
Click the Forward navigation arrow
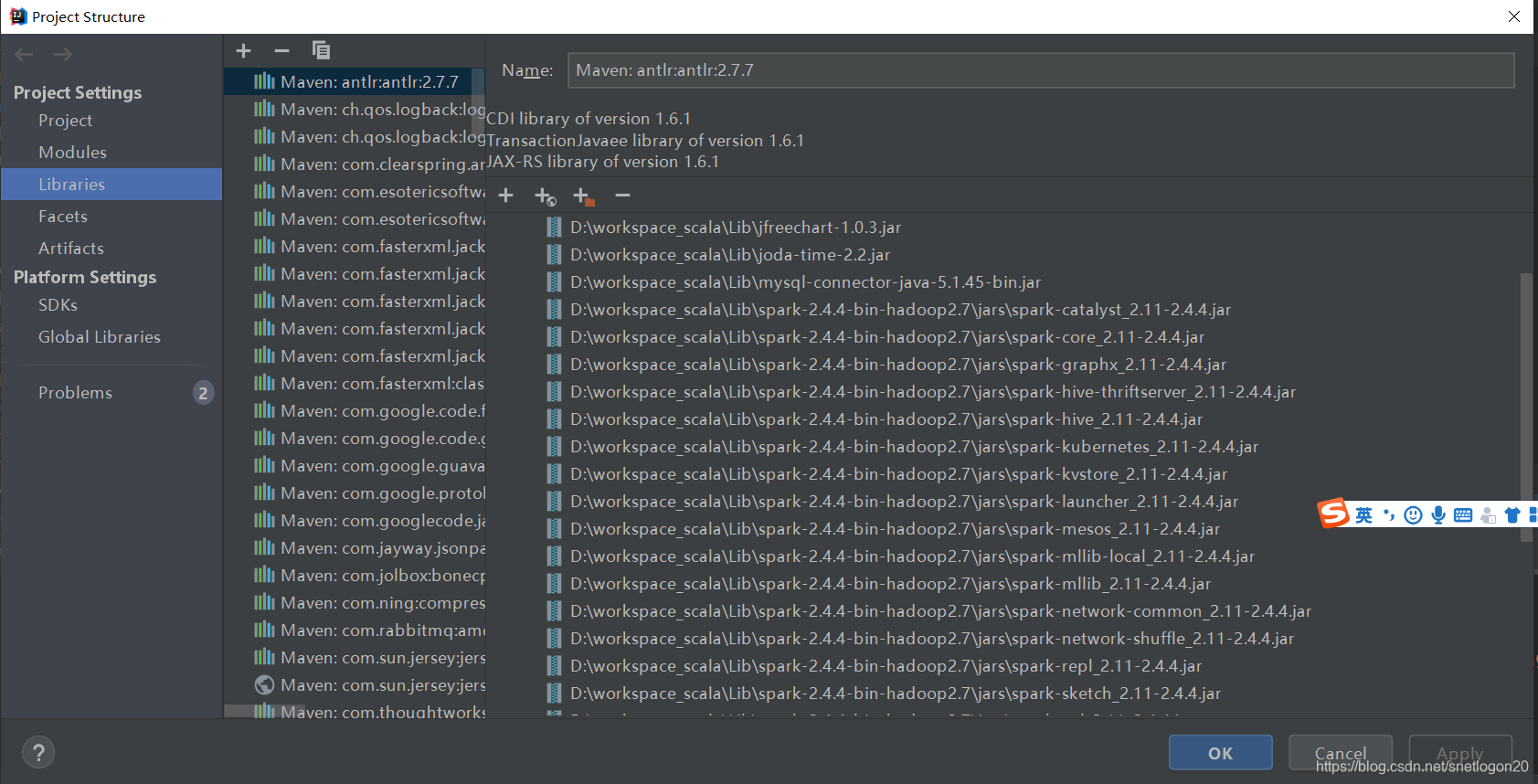tap(63, 55)
